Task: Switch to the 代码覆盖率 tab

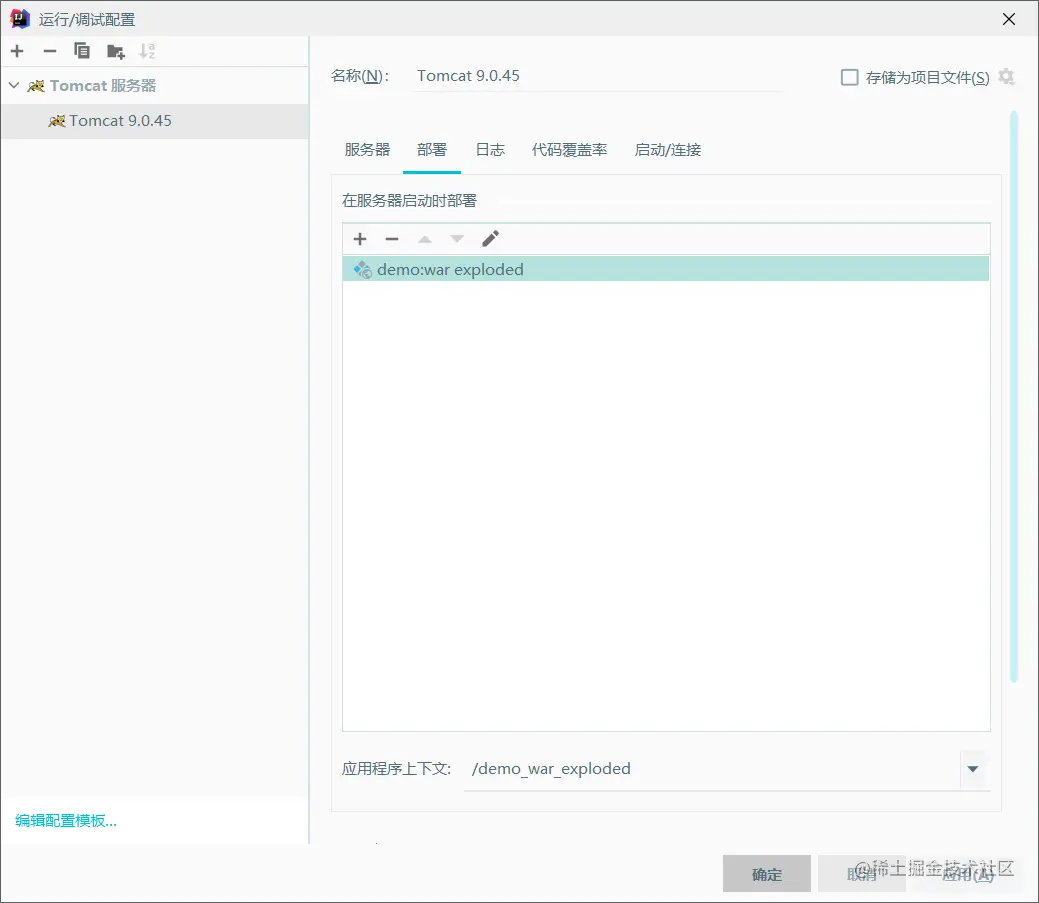Action: 569,150
